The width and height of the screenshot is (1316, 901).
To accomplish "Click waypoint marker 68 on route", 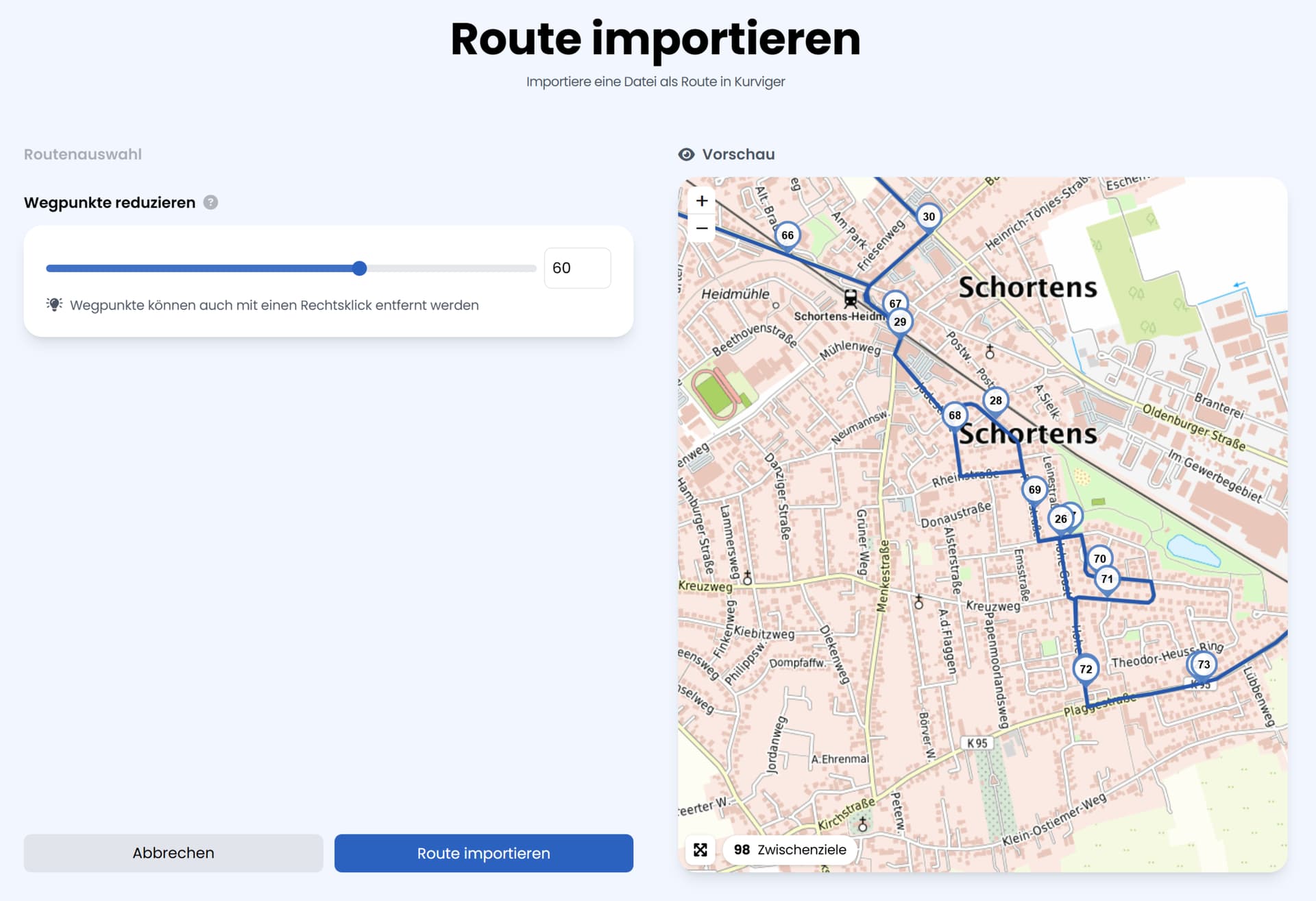I will coord(955,415).
